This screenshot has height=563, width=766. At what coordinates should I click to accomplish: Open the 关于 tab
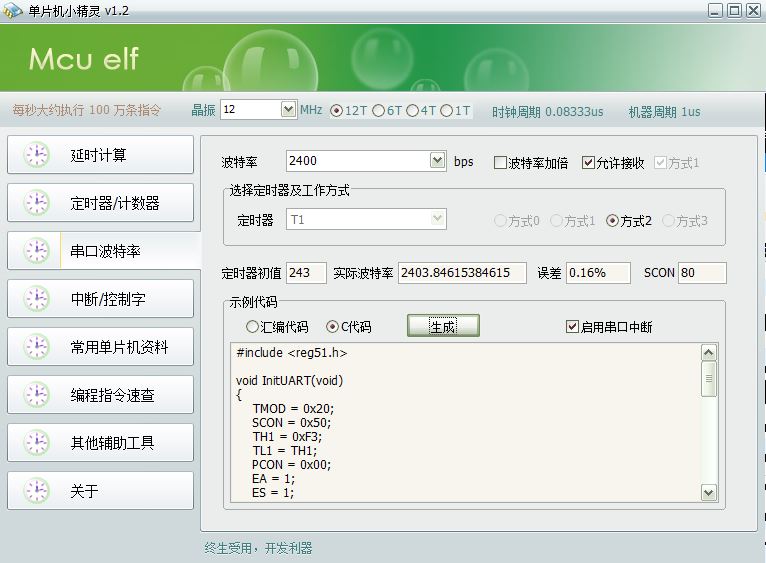click(100, 490)
